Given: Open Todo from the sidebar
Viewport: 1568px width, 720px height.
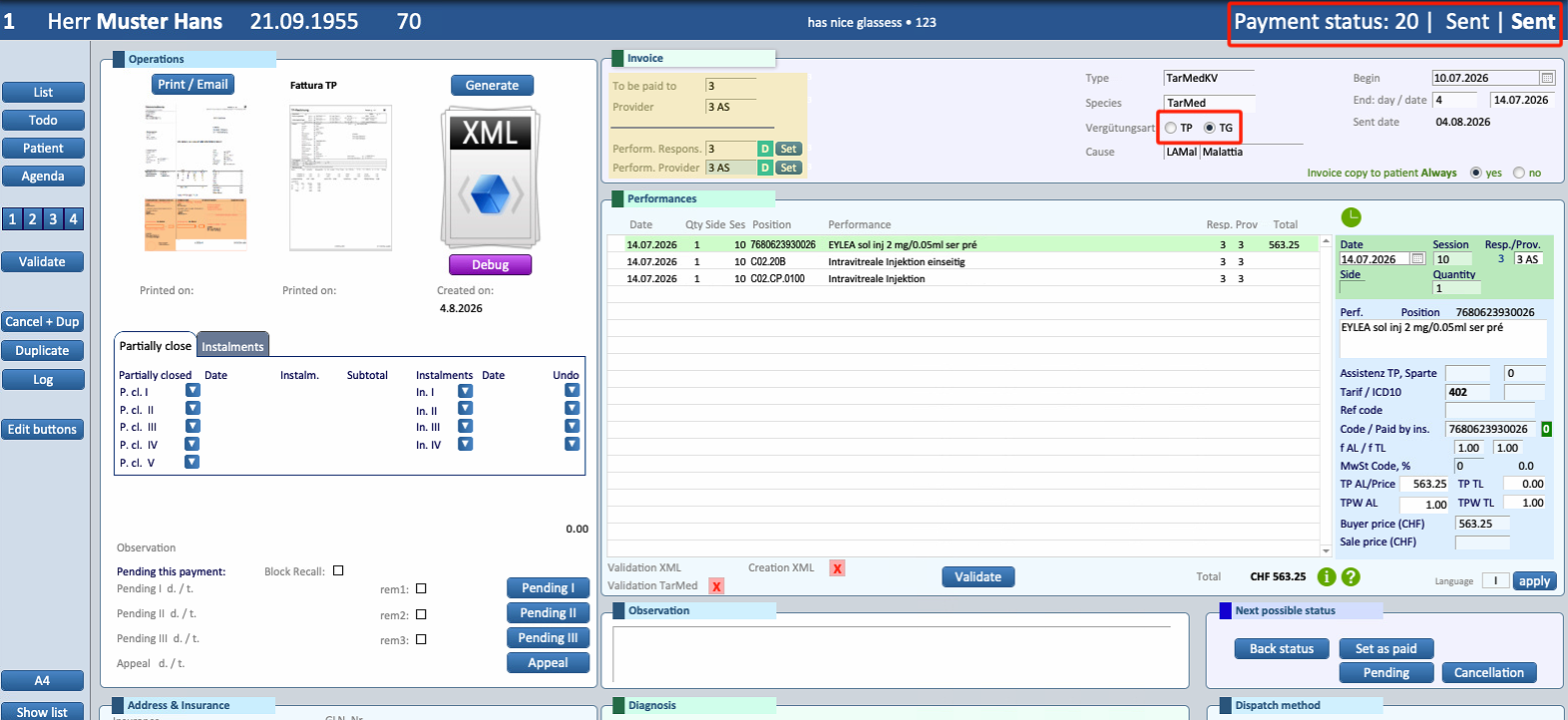Looking at the screenshot, I should pos(43,120).
